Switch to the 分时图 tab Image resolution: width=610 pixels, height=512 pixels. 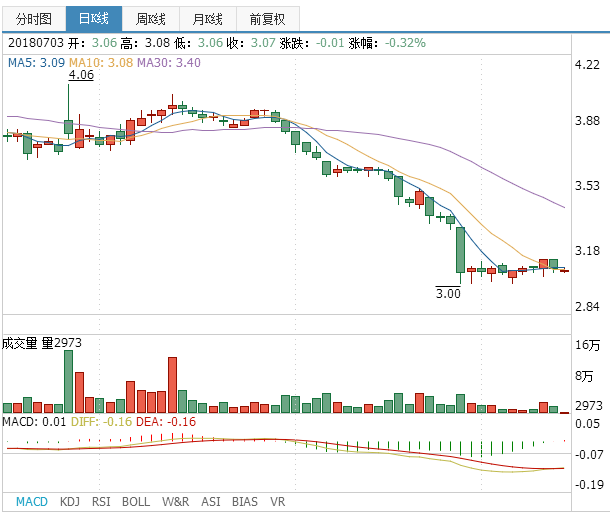tap(34, 19)
